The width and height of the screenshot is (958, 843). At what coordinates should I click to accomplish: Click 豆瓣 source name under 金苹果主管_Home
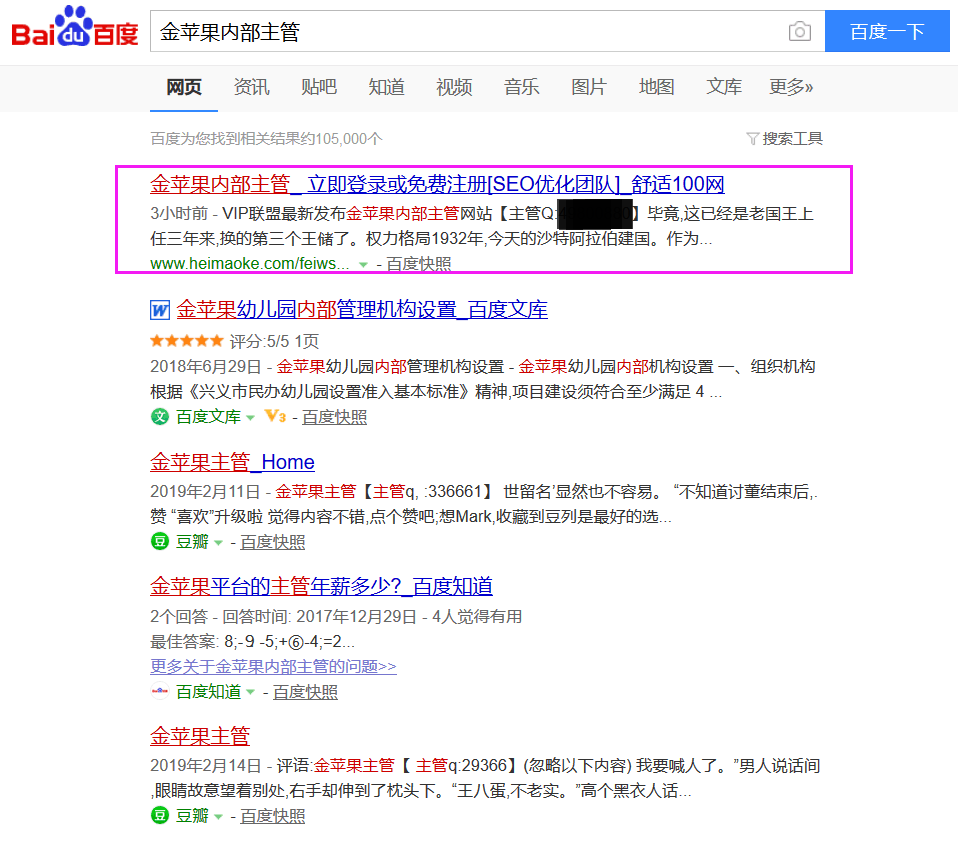click(x=192, y=542)
